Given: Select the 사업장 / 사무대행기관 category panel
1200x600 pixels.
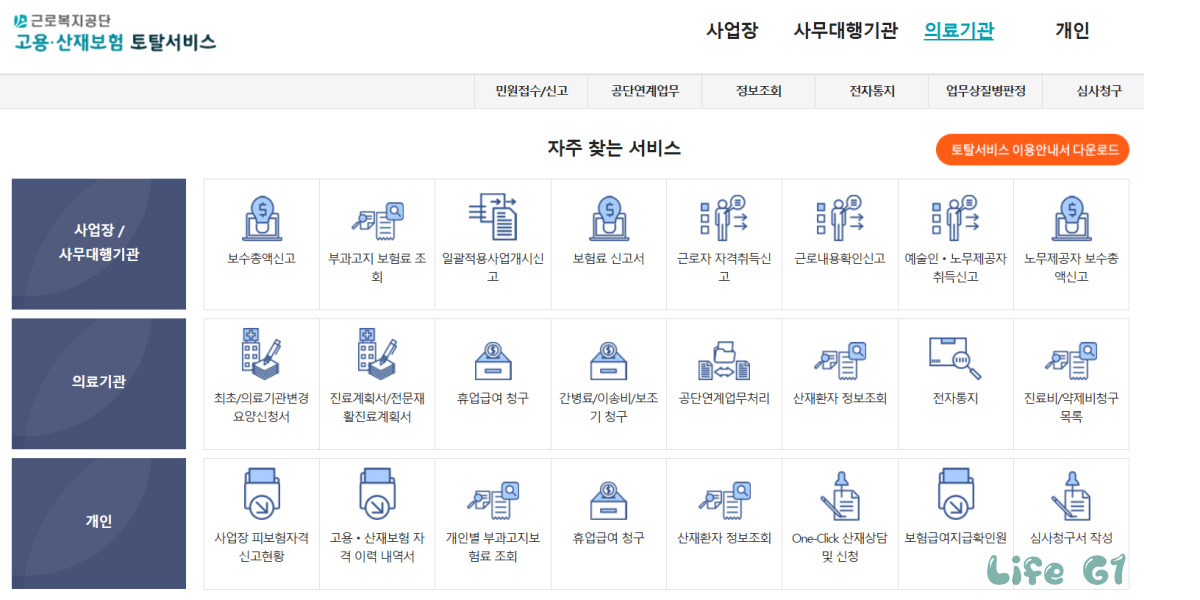Looking at the screenshot, I should pos(99,244).
